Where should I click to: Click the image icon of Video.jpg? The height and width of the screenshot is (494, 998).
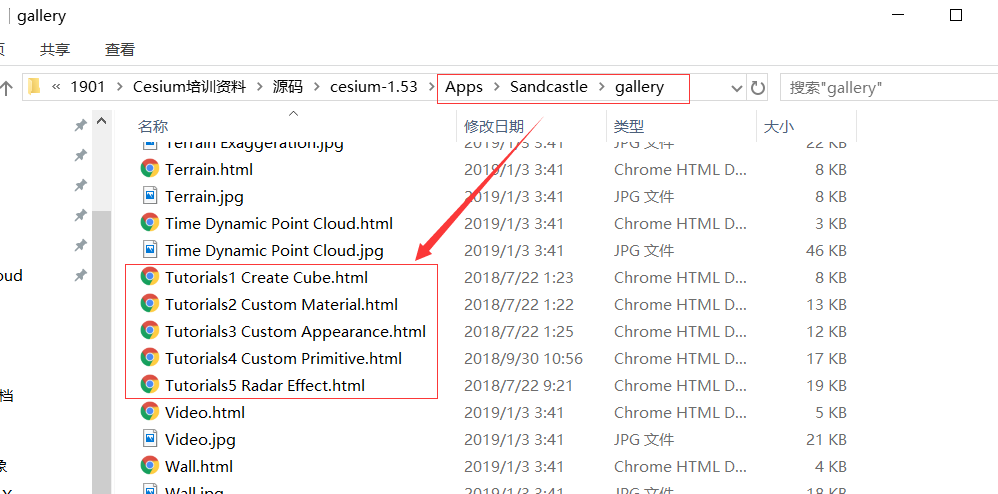pyautogui.click(x=150, y=439)
